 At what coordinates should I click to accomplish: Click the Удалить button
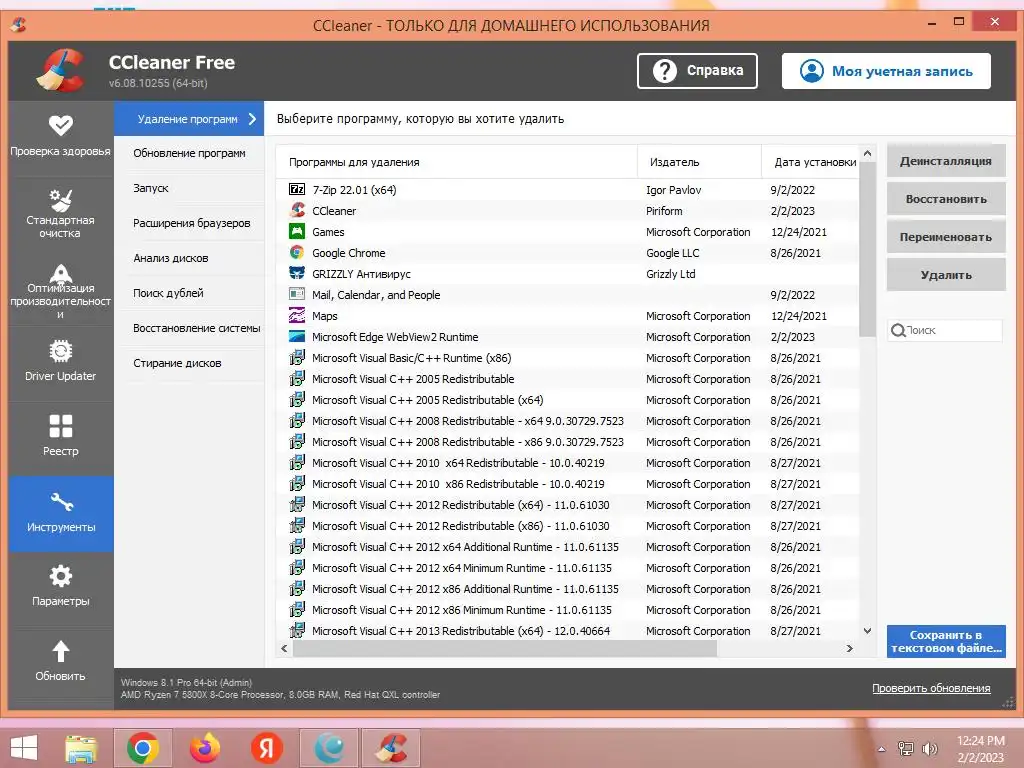946,275
